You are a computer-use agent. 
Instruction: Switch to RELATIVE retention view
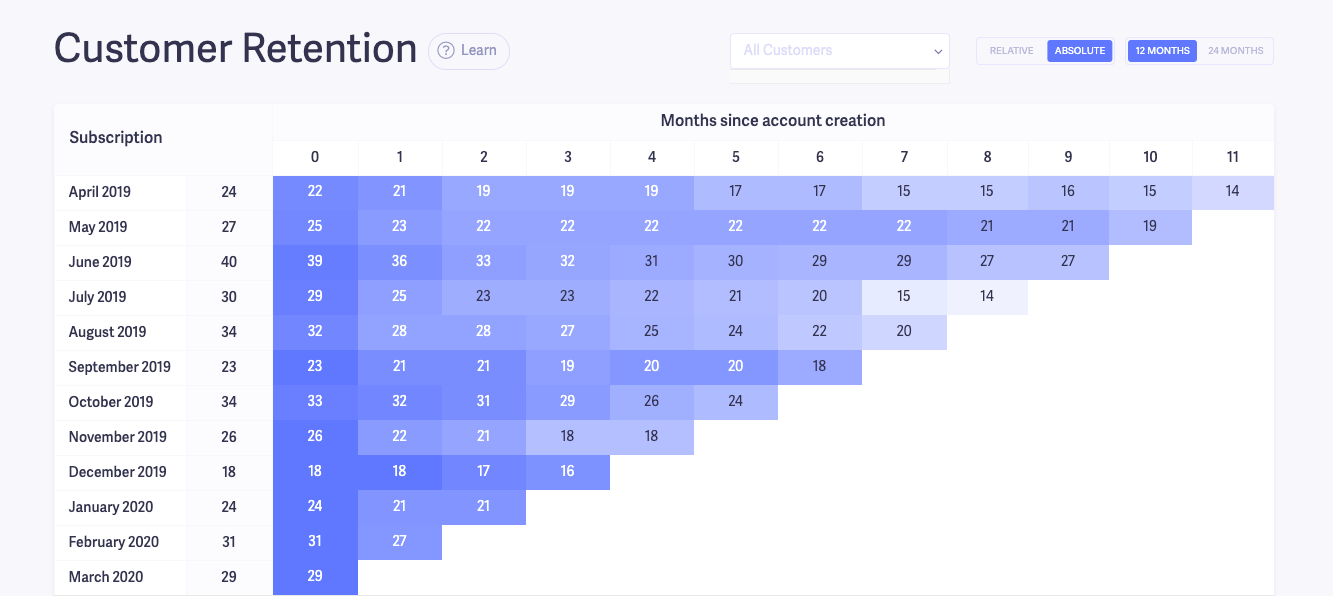coord(1011,50)
